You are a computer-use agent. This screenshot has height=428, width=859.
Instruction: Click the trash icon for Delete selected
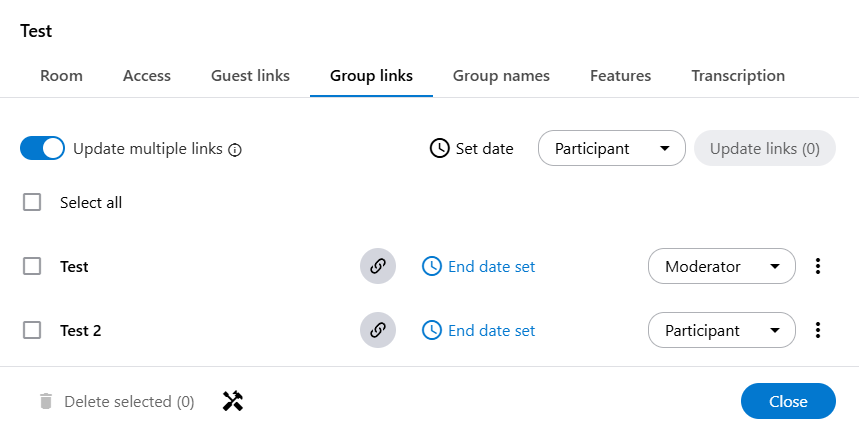[45, 402]
